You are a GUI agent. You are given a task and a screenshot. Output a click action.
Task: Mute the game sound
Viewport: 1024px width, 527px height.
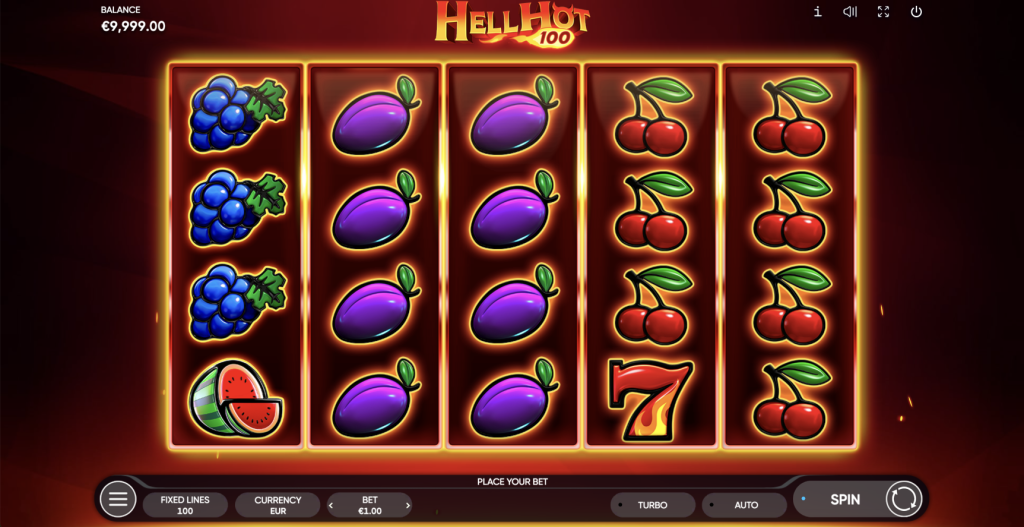tap(850, 12)
